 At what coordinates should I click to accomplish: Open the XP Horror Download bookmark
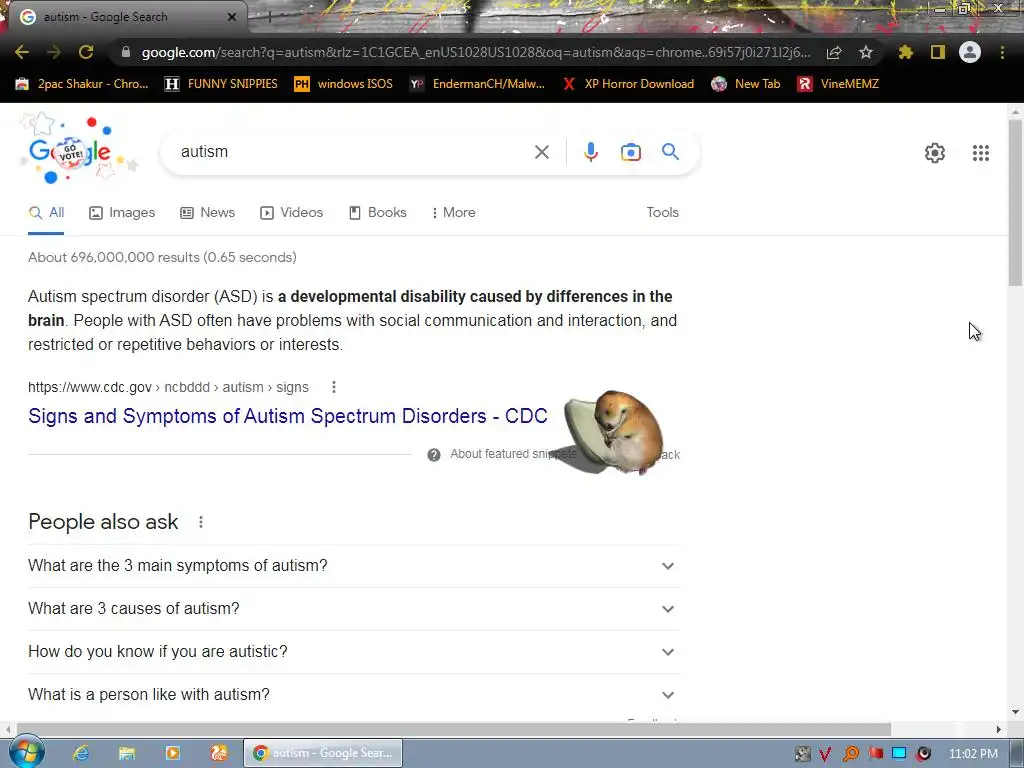tap(628, 84)
